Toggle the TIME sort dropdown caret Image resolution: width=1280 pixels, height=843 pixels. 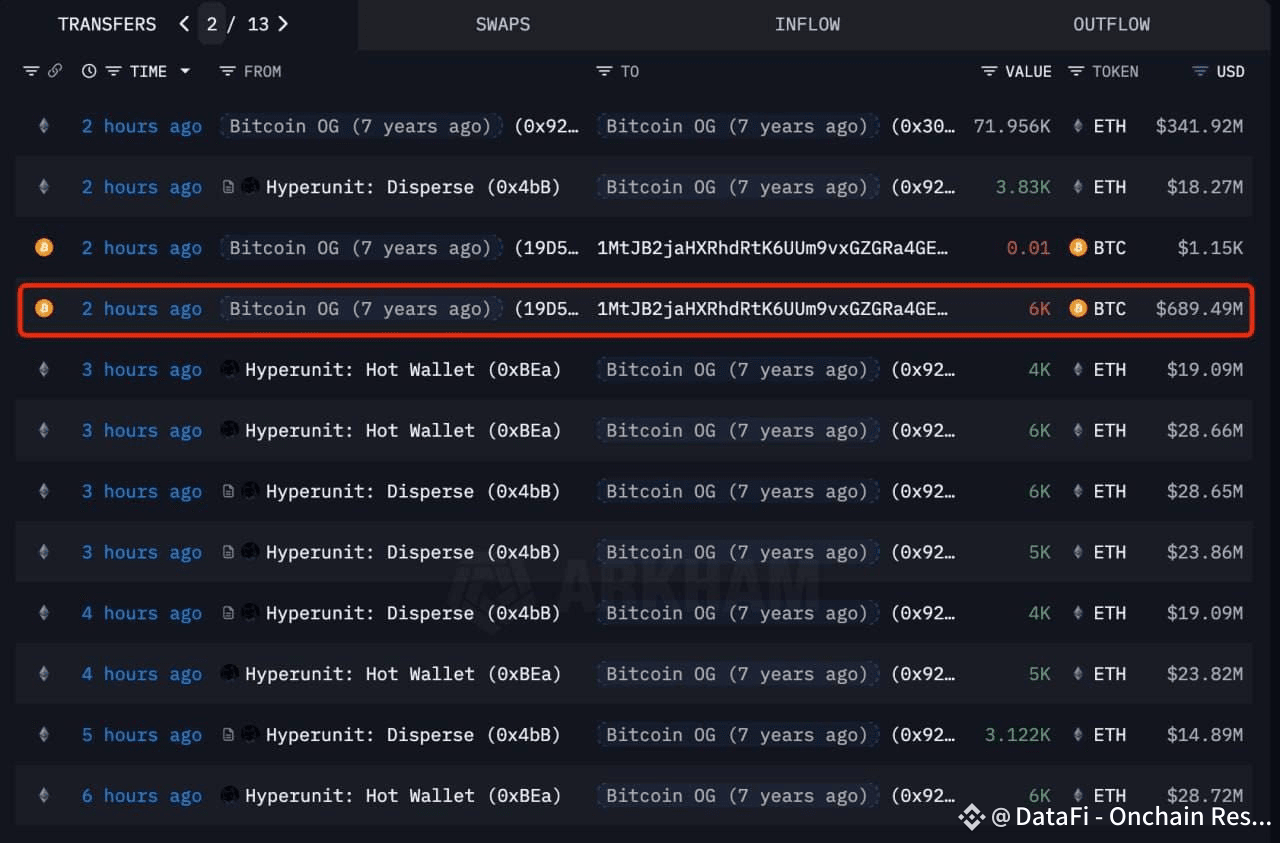coord(185,71)
